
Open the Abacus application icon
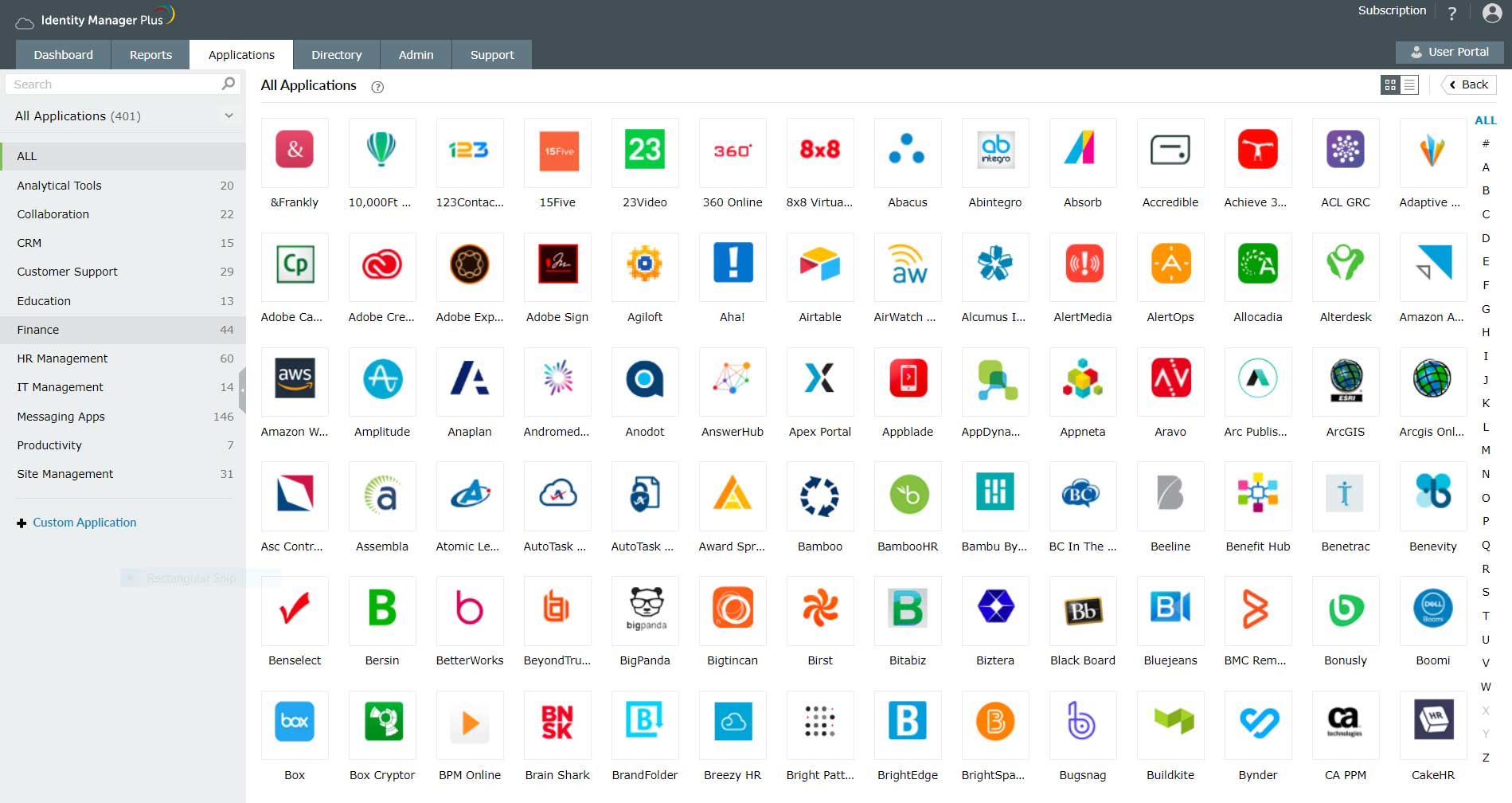[x=908, y=151]
